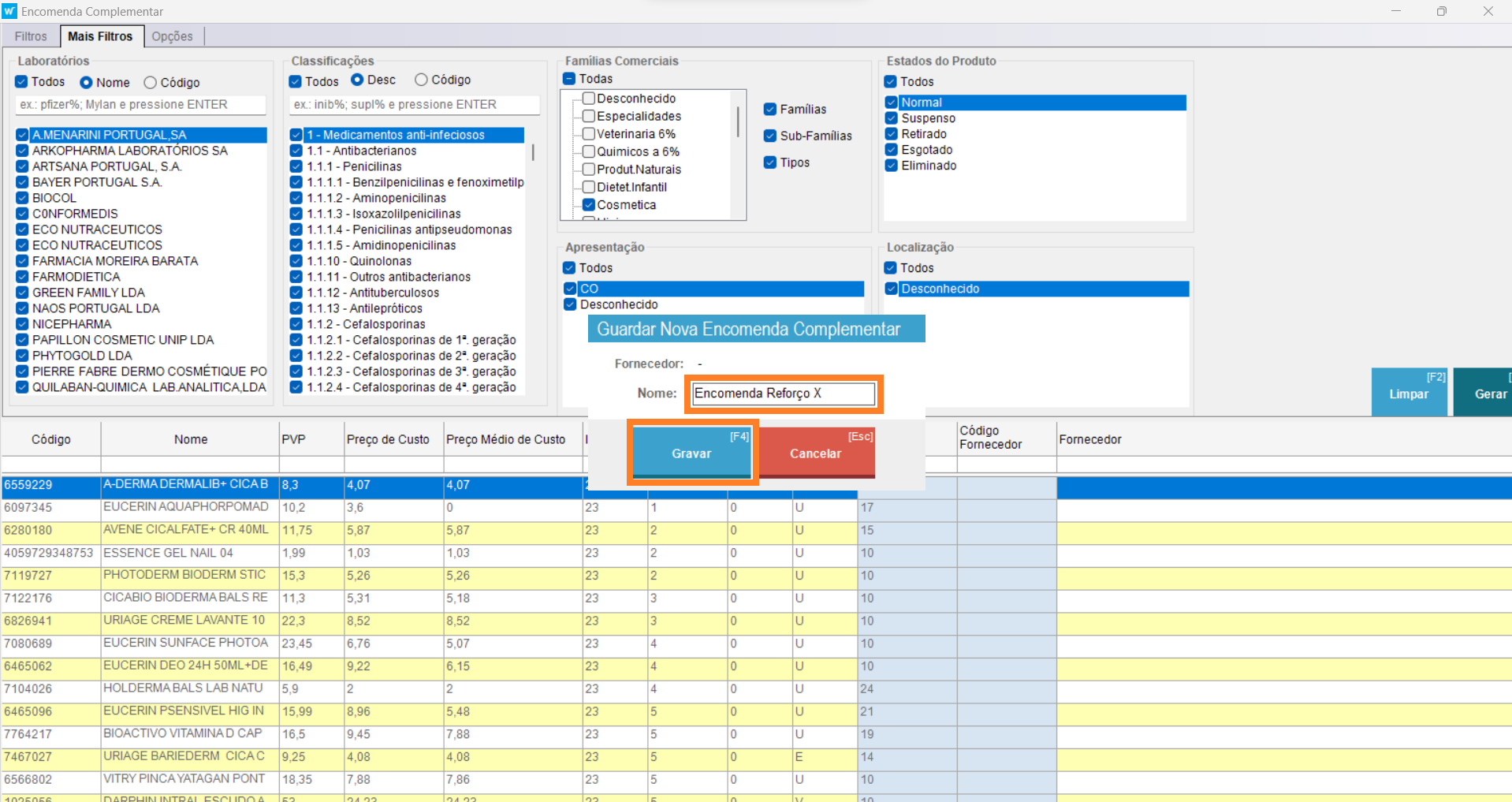Click the Gravar button to save
Image resolution: width=1512 pixels, height=802 pixels.
(x=691, y=453)
